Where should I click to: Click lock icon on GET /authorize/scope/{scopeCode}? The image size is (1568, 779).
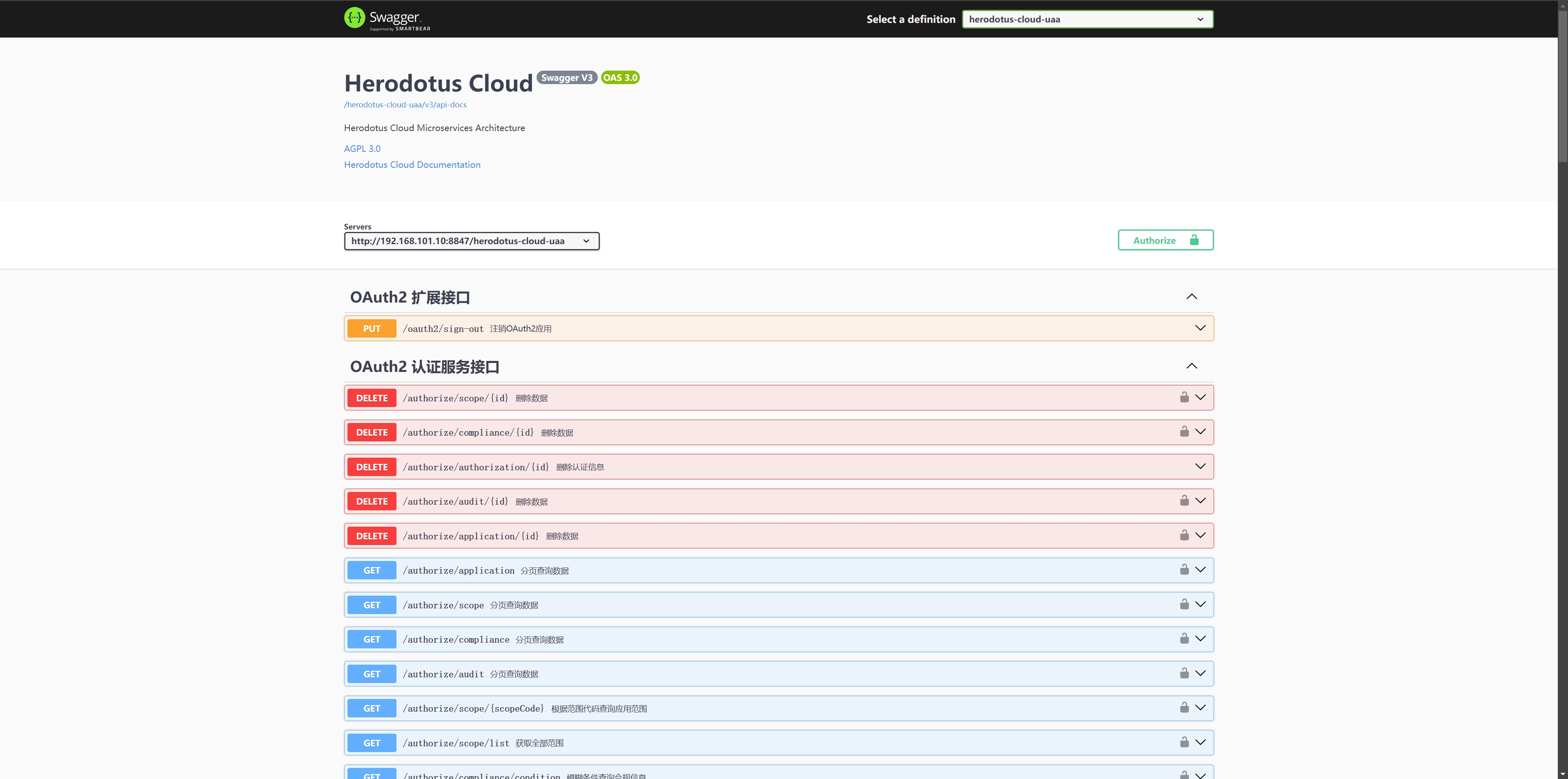(1184, 708)
